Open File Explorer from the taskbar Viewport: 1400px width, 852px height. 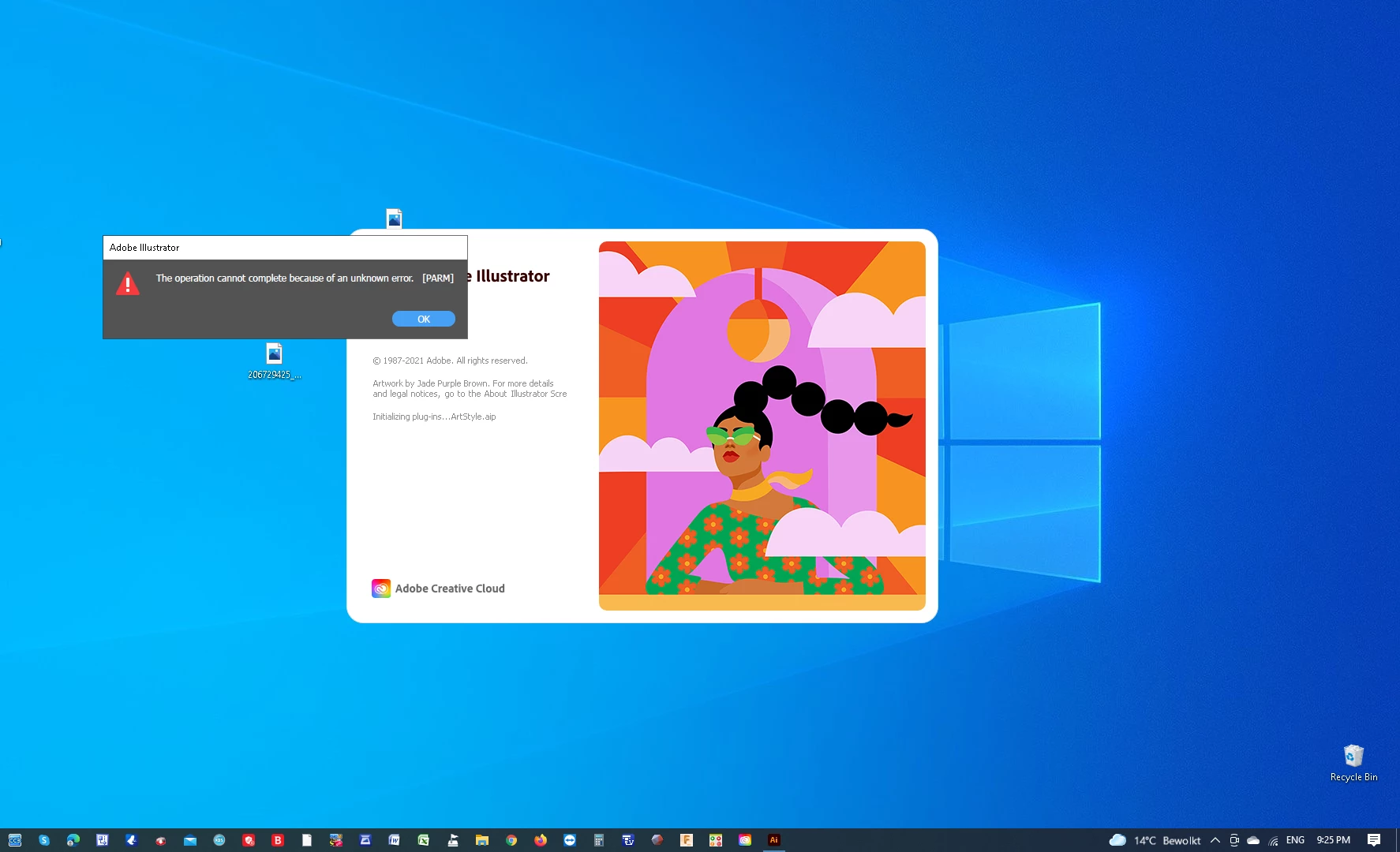pyautogui.click(x=482, y=840)
